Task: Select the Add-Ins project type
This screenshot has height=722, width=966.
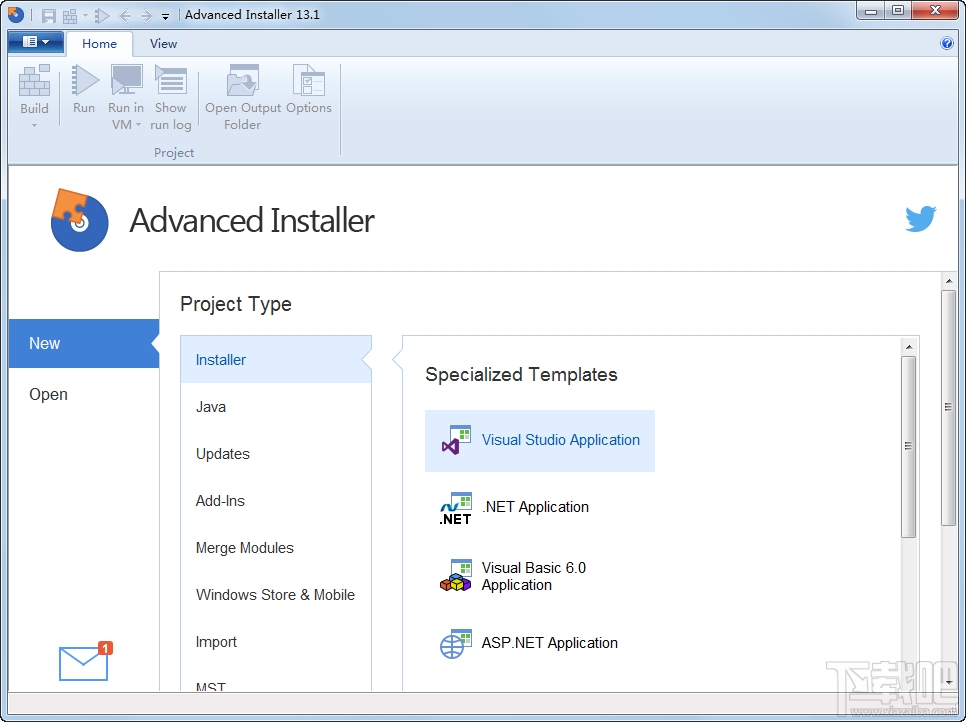Action: tap(275, 501)
